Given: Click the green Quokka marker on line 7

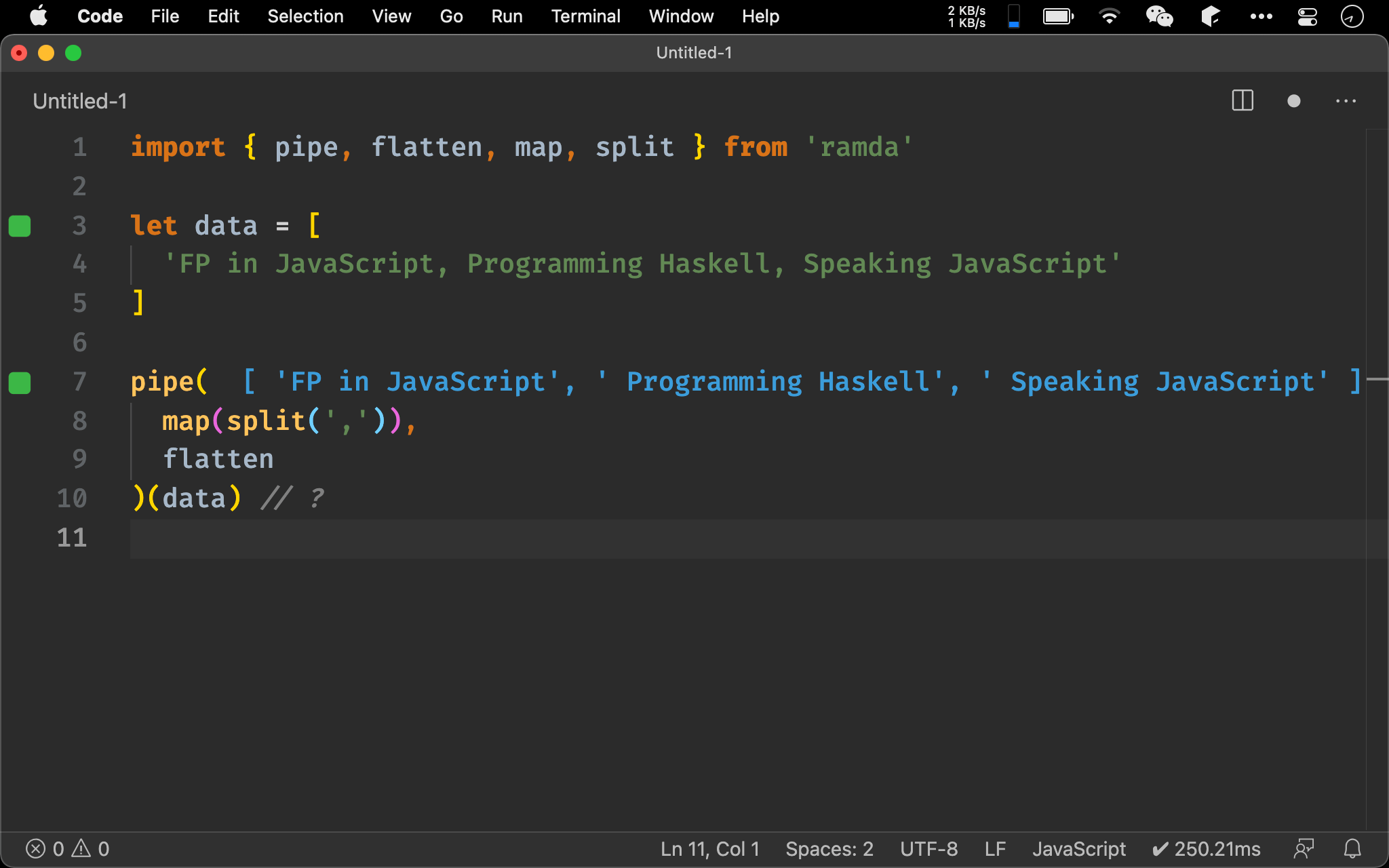Looking at the screenshot, I should 20,382.
